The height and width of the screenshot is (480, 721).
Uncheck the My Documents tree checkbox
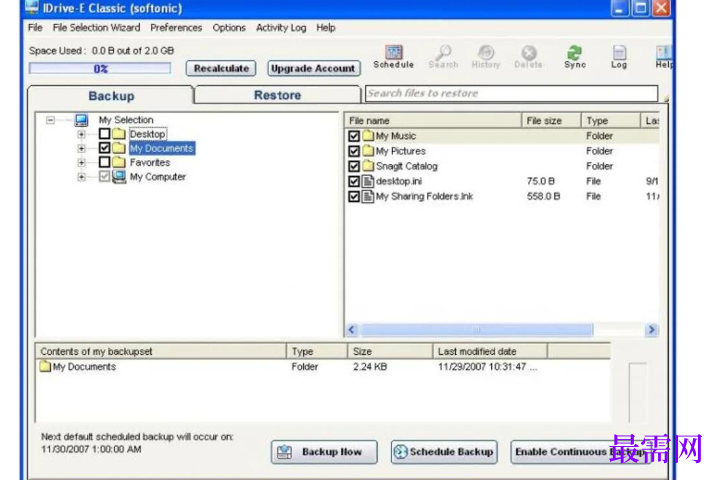pos(104,148)
